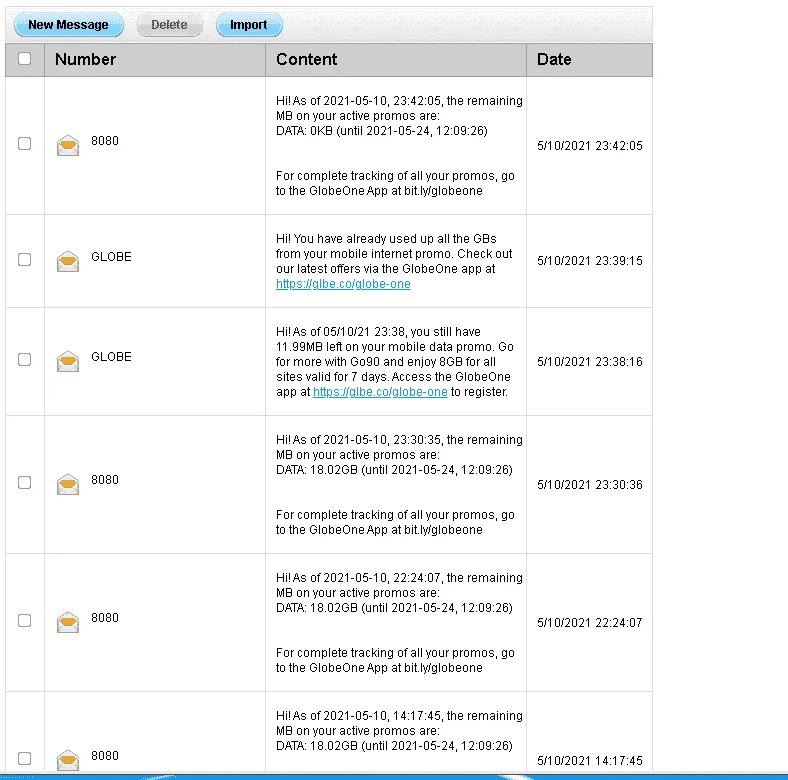Open envelope icon for GLOBE message at 23:38:16
788x780 pixels.
coord(68,361)
